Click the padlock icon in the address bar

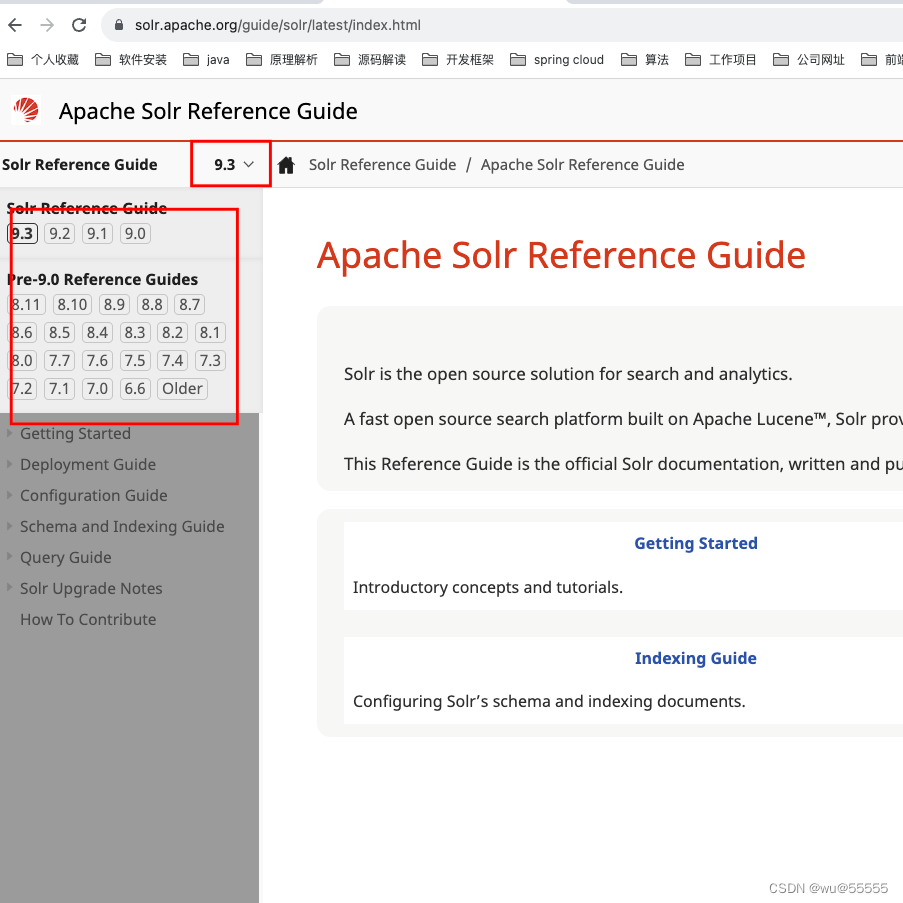[x=118, y=27]
